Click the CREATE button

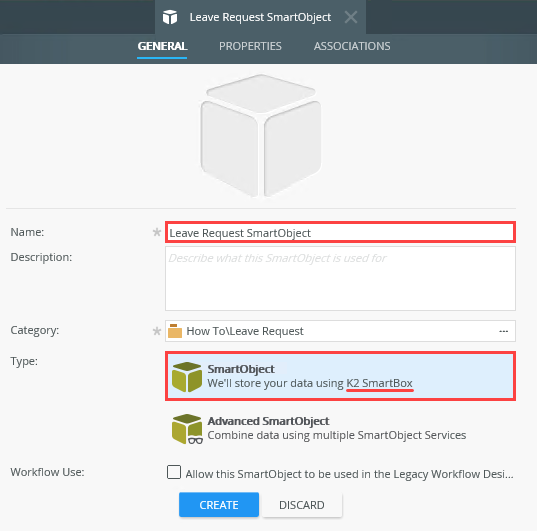(x=219, y=505)
